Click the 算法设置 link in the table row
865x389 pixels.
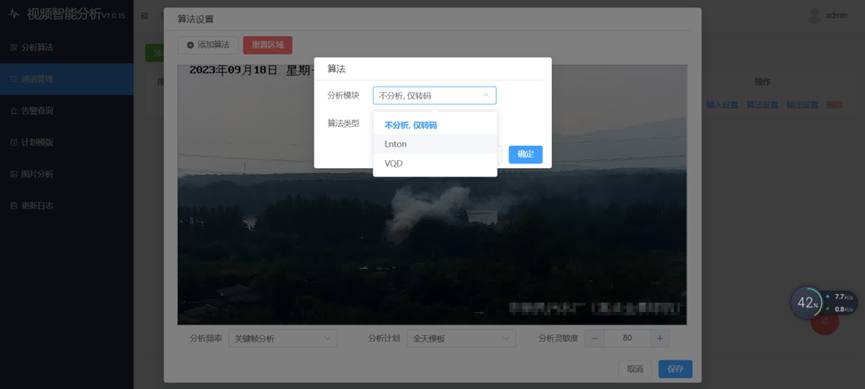tap(762, 105)
